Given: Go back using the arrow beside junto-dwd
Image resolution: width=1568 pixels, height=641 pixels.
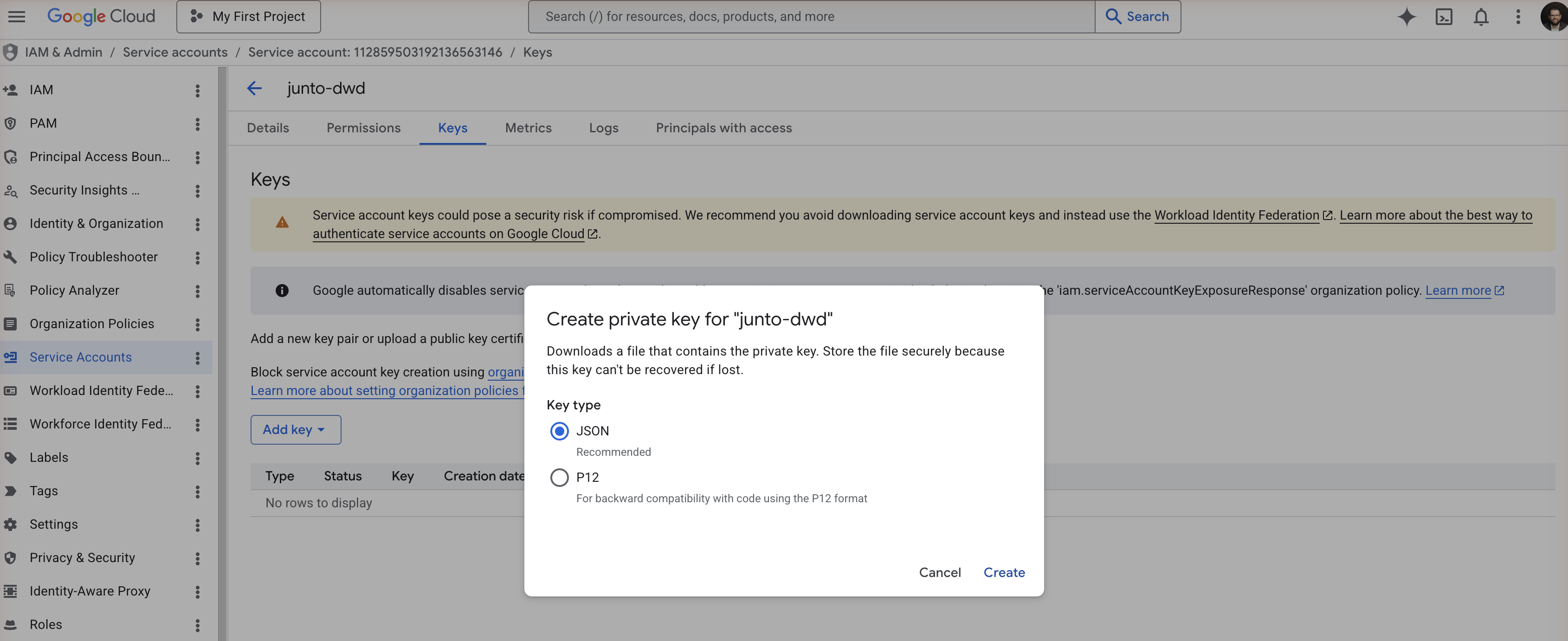Looking at the screenshot, I should (254, 88).
